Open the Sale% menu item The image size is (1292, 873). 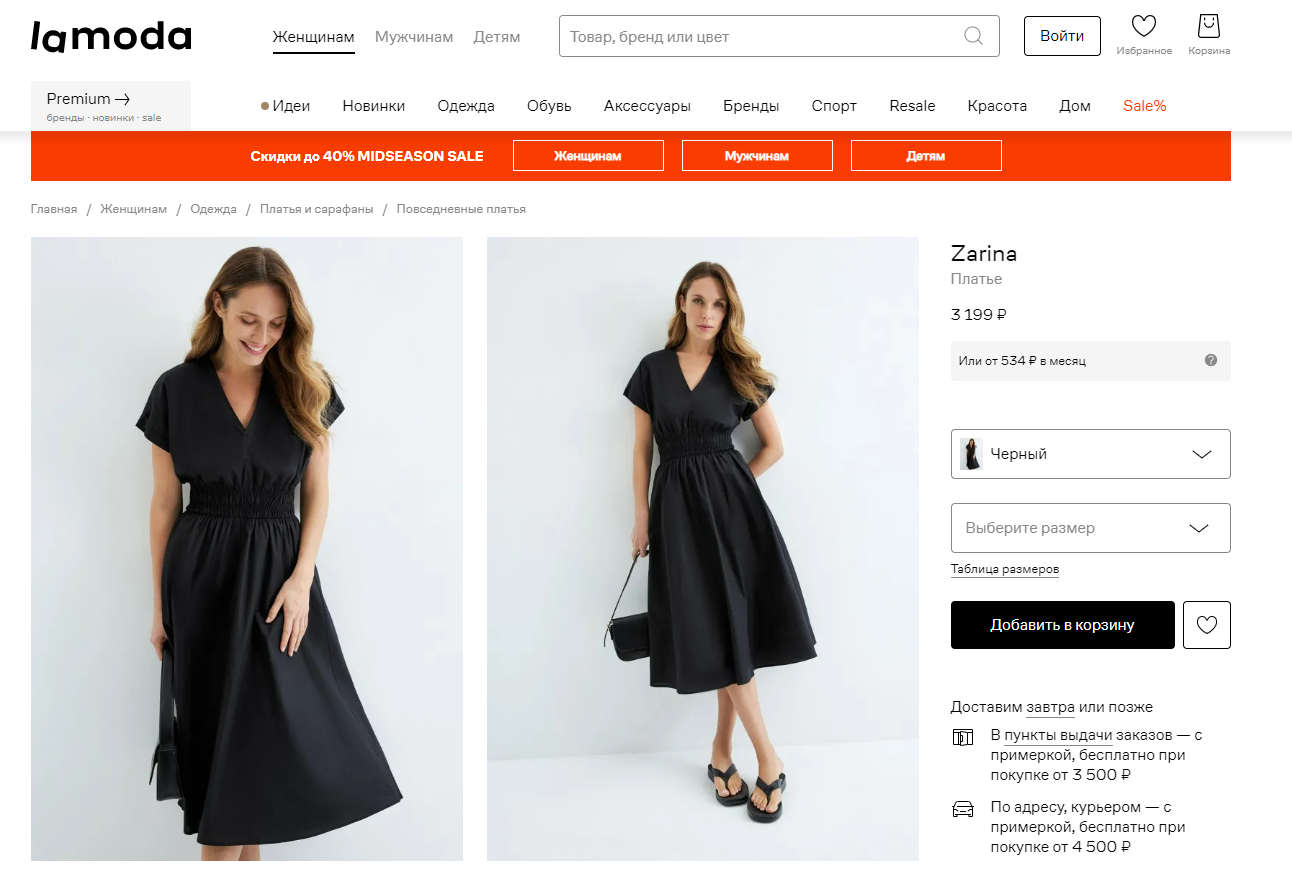1144,106
